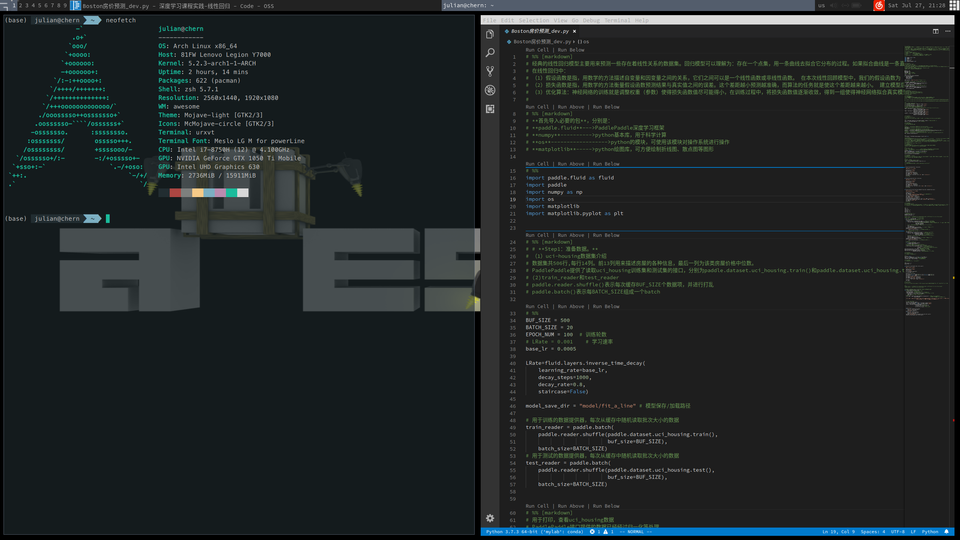
Task: Click the Code OSS icon in the tasklist
Action: click(x=75, y=6)
